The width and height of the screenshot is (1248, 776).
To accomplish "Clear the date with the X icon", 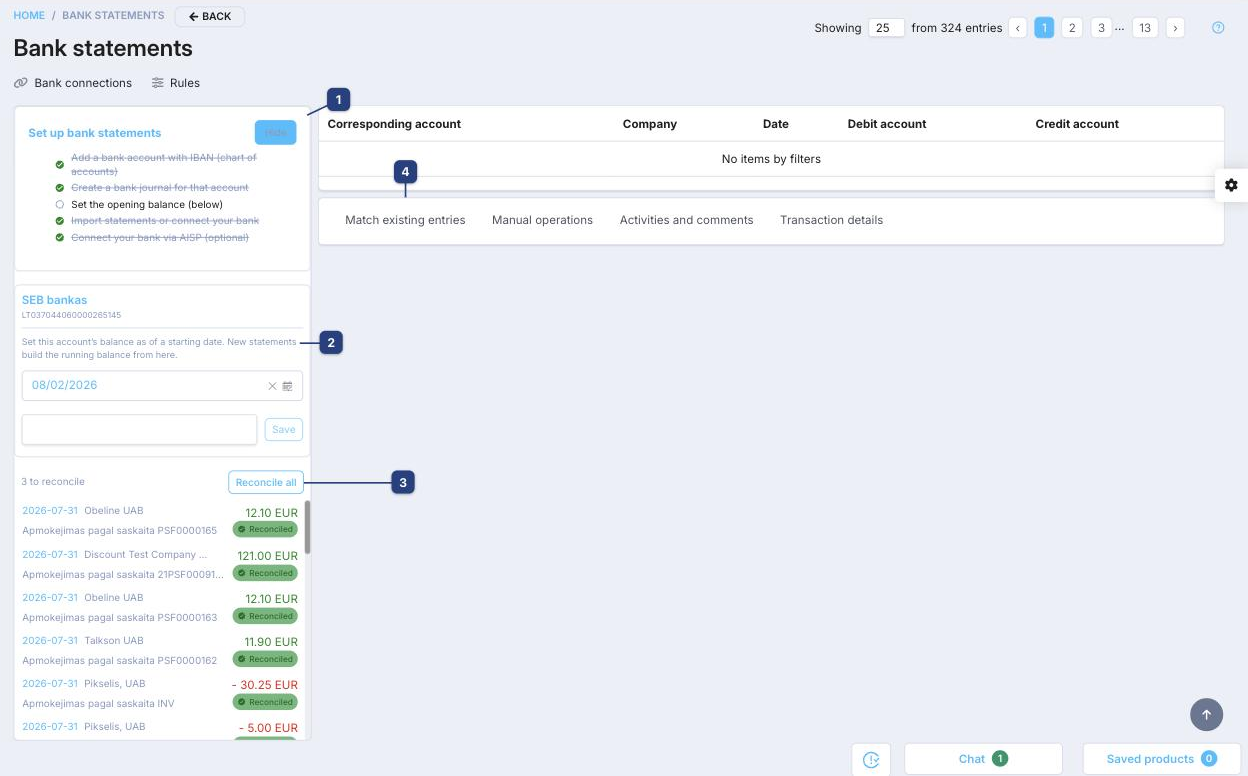I will tap(272, 386).
